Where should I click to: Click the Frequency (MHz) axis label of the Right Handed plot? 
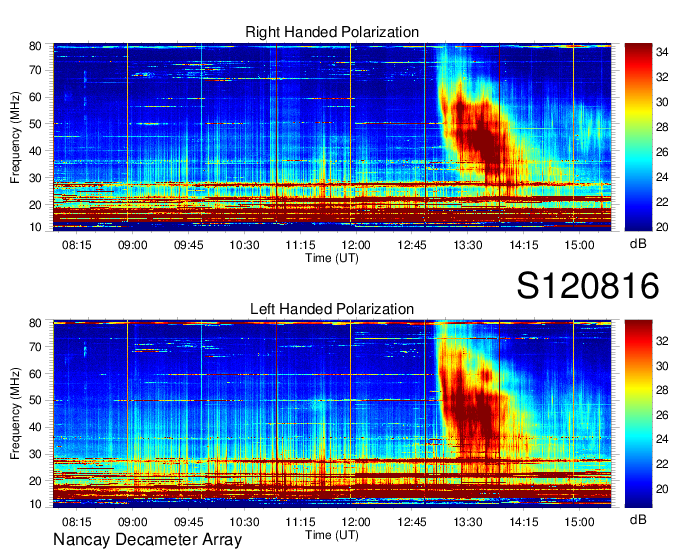click(15, 137)
